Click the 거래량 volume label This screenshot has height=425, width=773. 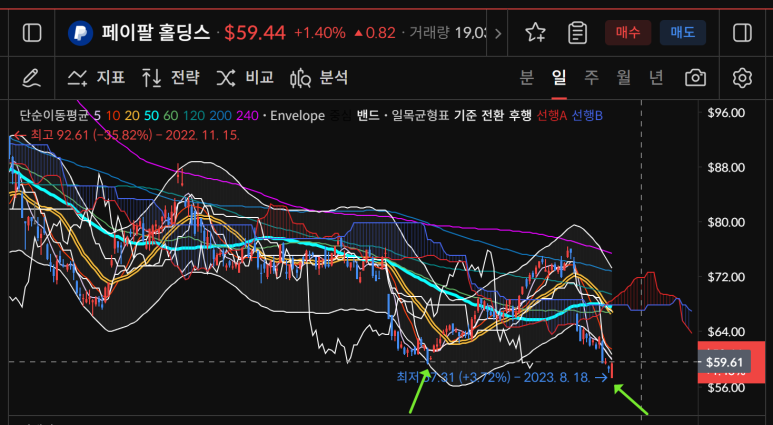pyautogui.click(x=429, y=33)
